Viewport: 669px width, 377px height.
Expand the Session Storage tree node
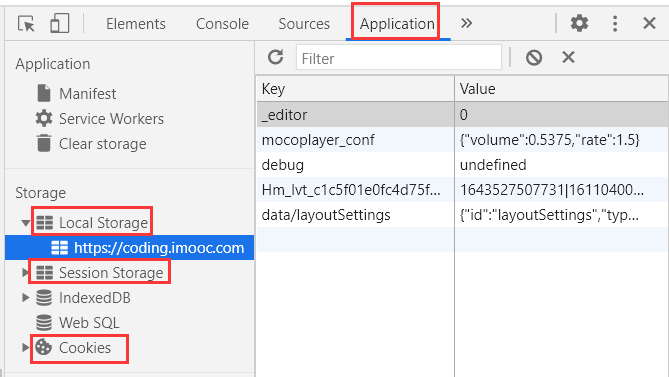[x=25, y=273]
